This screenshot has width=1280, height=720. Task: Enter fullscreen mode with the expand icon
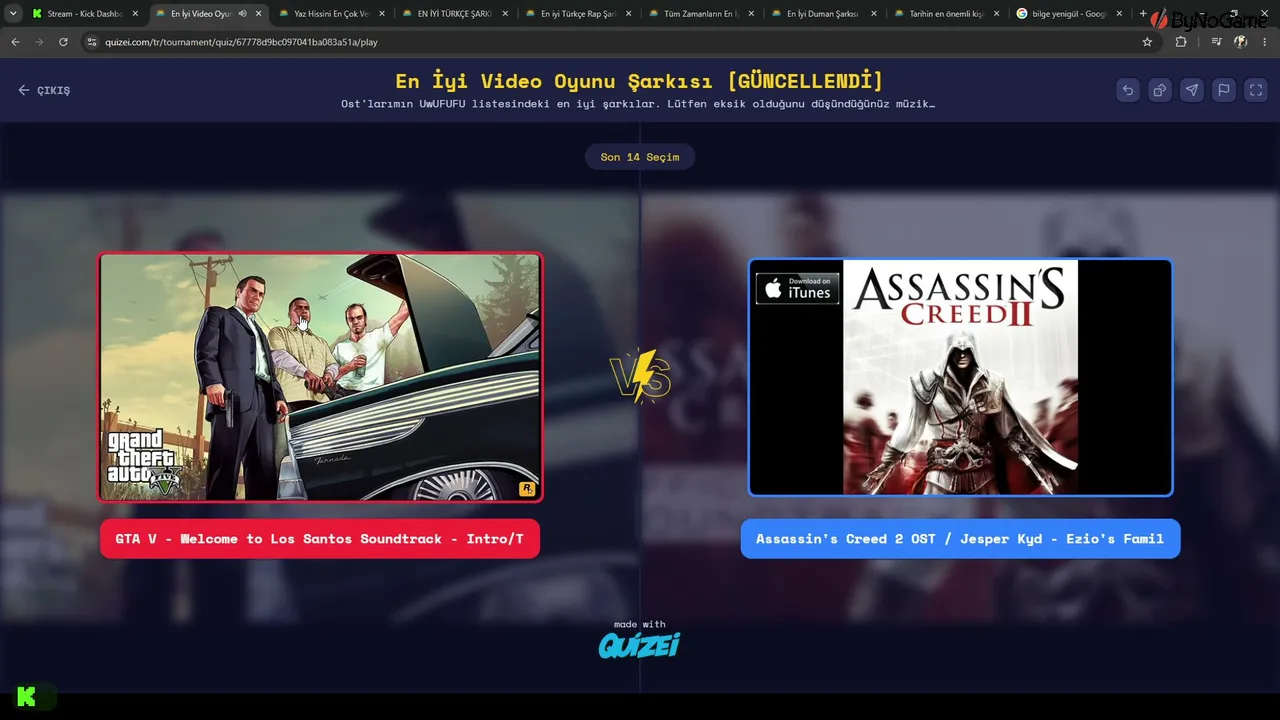pos(1256,90)
